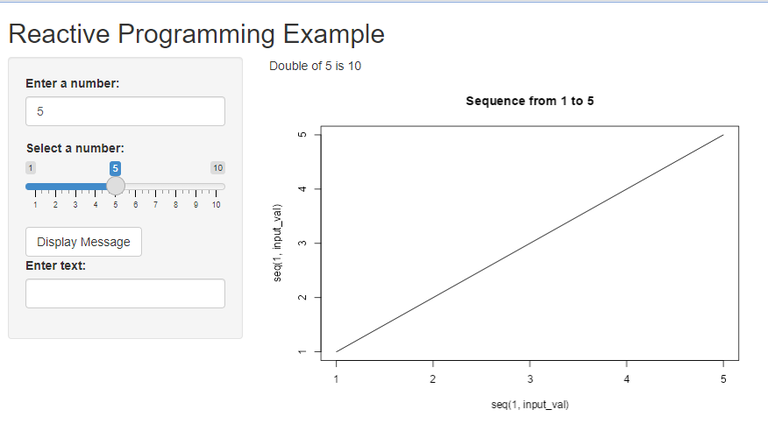The width and height of the screenshot is (768, 438).
Task: Focus the 'Enter text' input box
Action: click(125, 293)
